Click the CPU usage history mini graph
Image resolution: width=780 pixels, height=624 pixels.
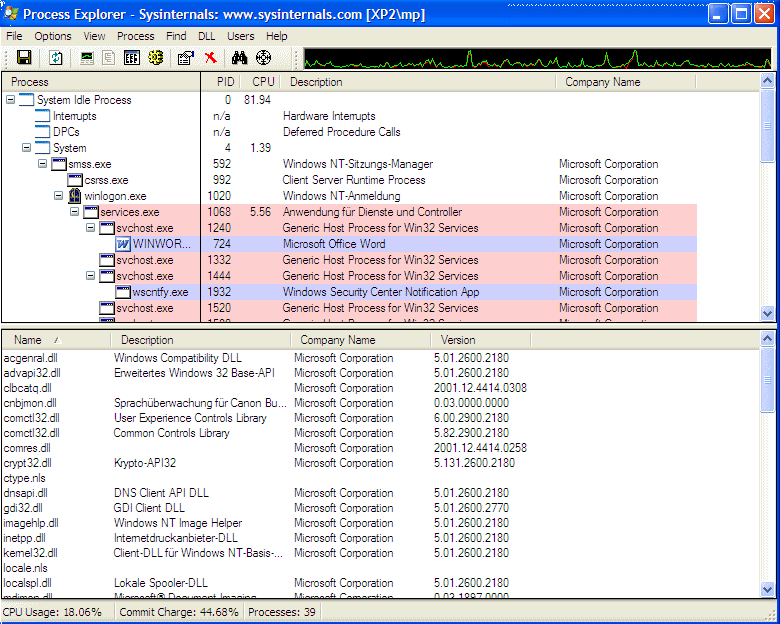pos(538,58)
